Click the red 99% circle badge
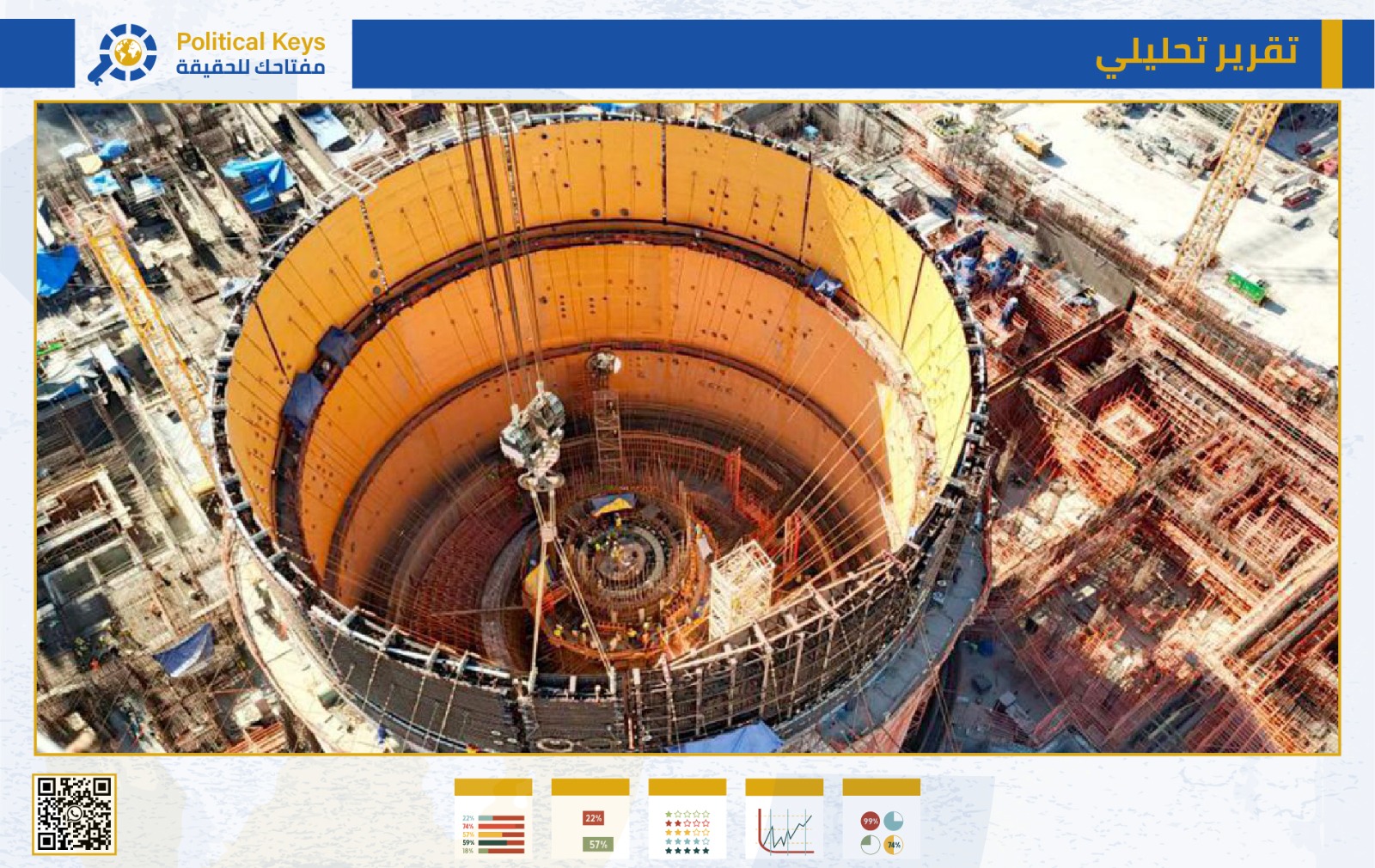1375x868 pixels. coord(870,822)
